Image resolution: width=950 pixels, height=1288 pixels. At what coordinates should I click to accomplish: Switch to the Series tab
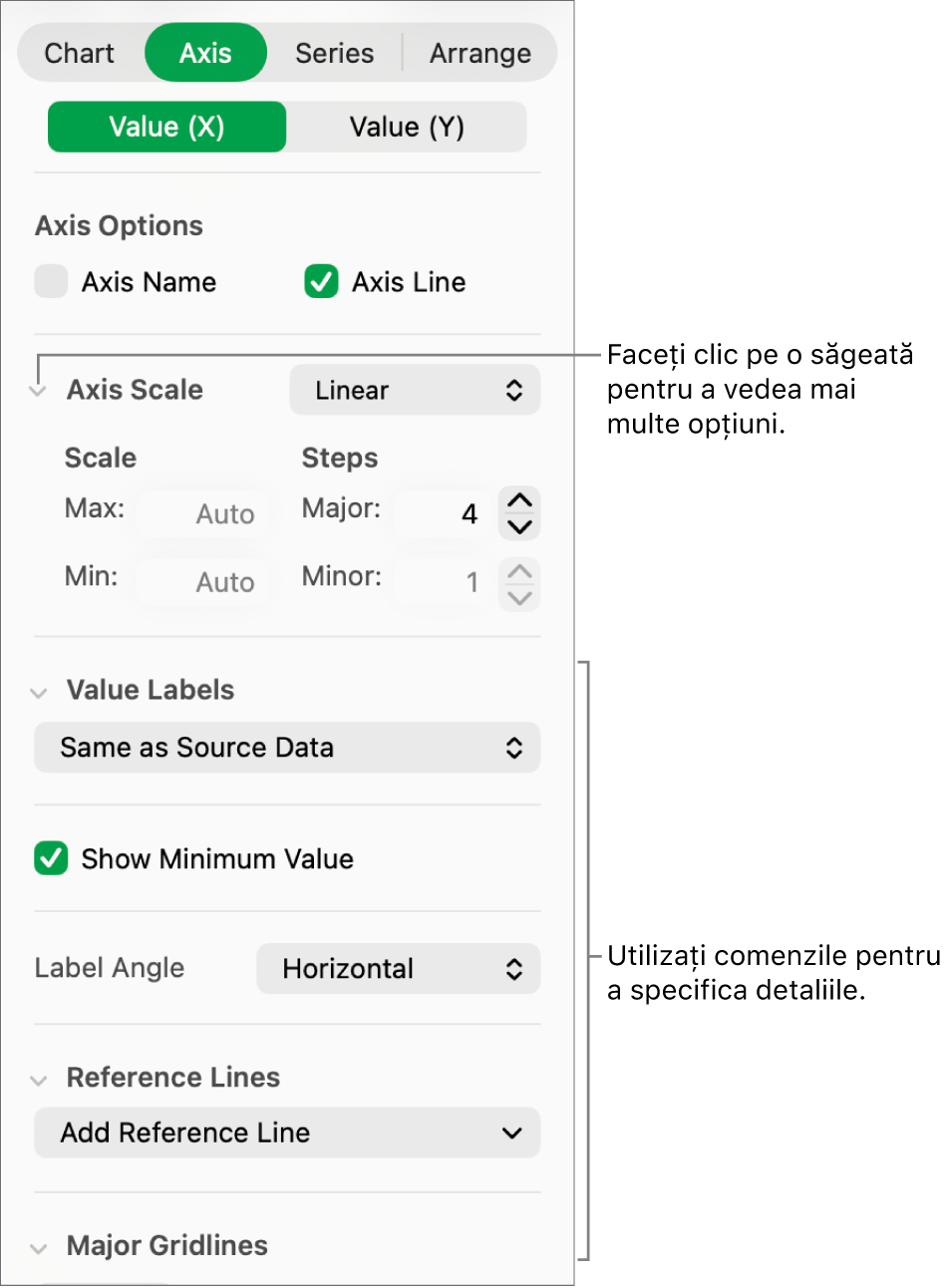pyautogui.click(x=334, y=53)
